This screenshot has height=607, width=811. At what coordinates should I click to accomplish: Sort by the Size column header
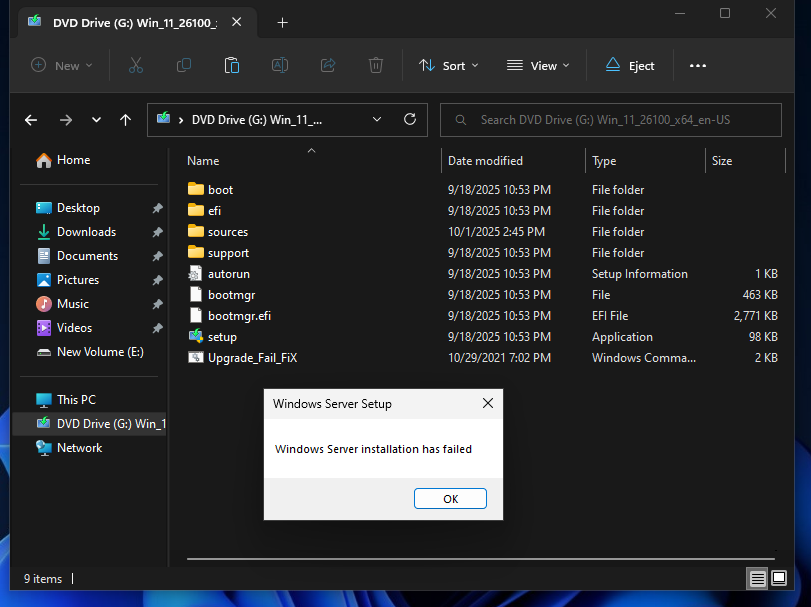point(722,161)
